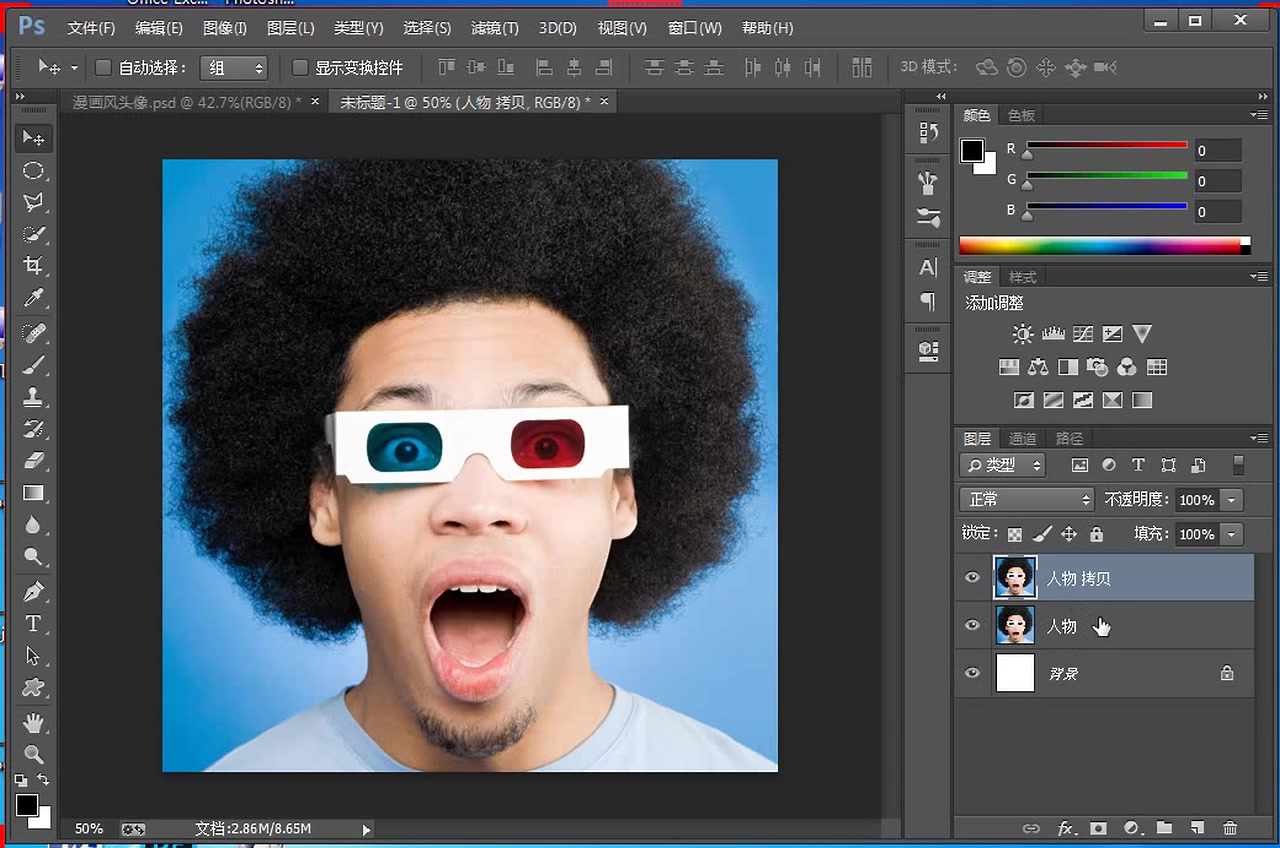Toggle visibility of 人物 layer
Image resolution: width=1280 pixels, height=848 pixels.
coord(972,625)
